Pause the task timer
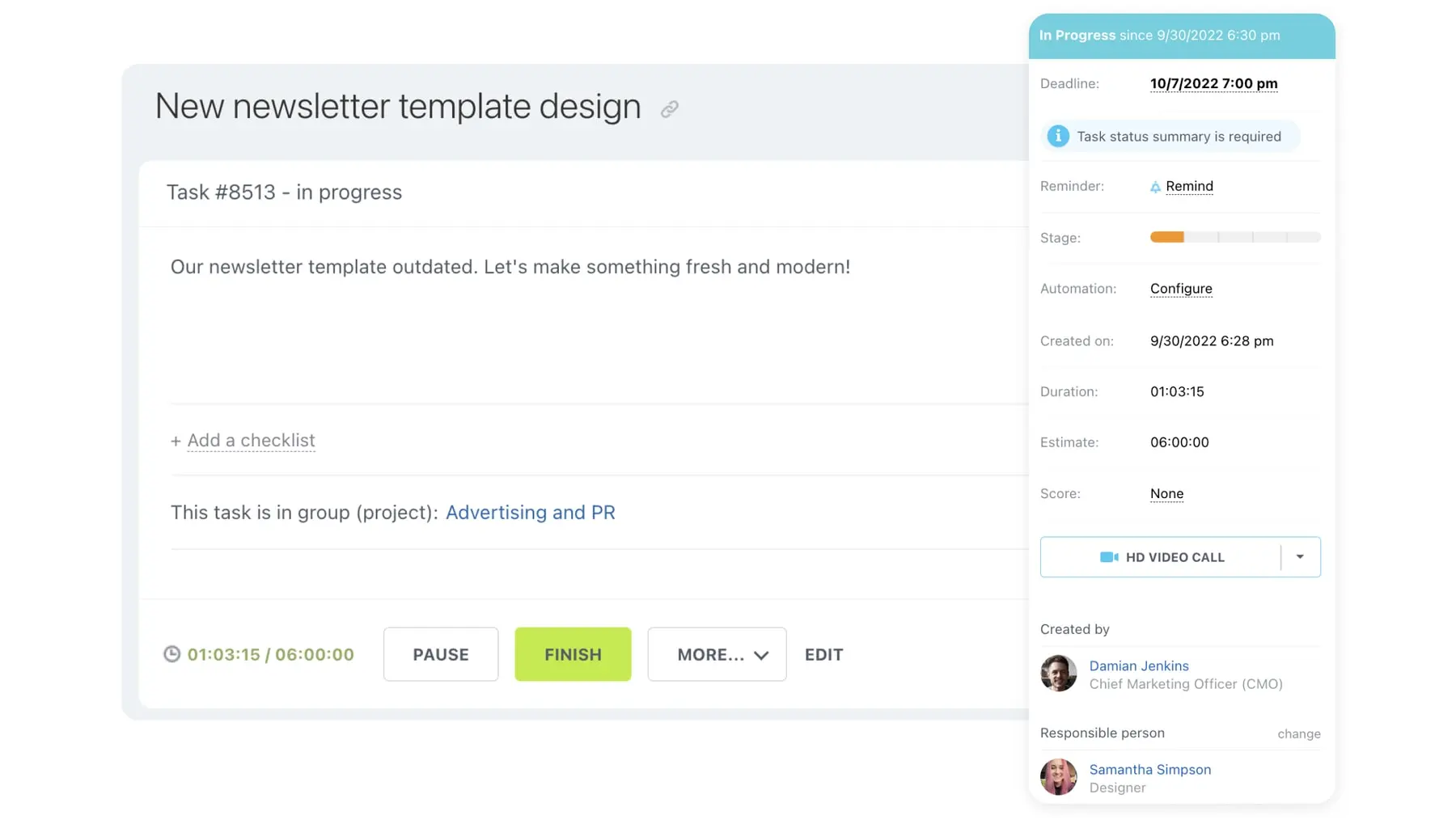This screenshot has height=824, width=1456. pyautogui.click(x=441, y=654)
